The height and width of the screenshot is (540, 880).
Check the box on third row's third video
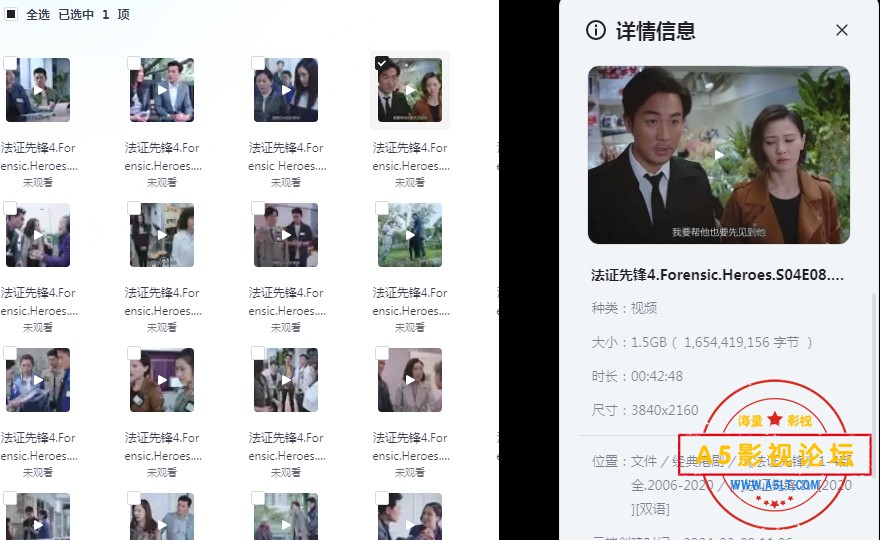tap(258, 353)
